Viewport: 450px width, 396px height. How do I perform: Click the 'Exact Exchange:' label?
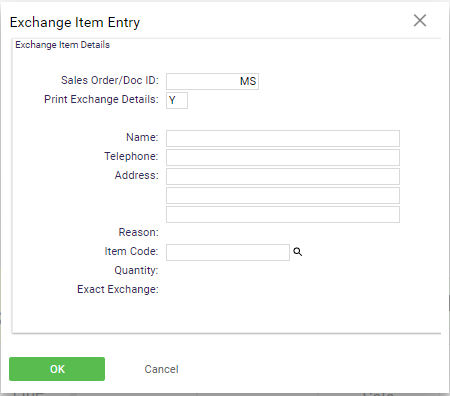118,289
